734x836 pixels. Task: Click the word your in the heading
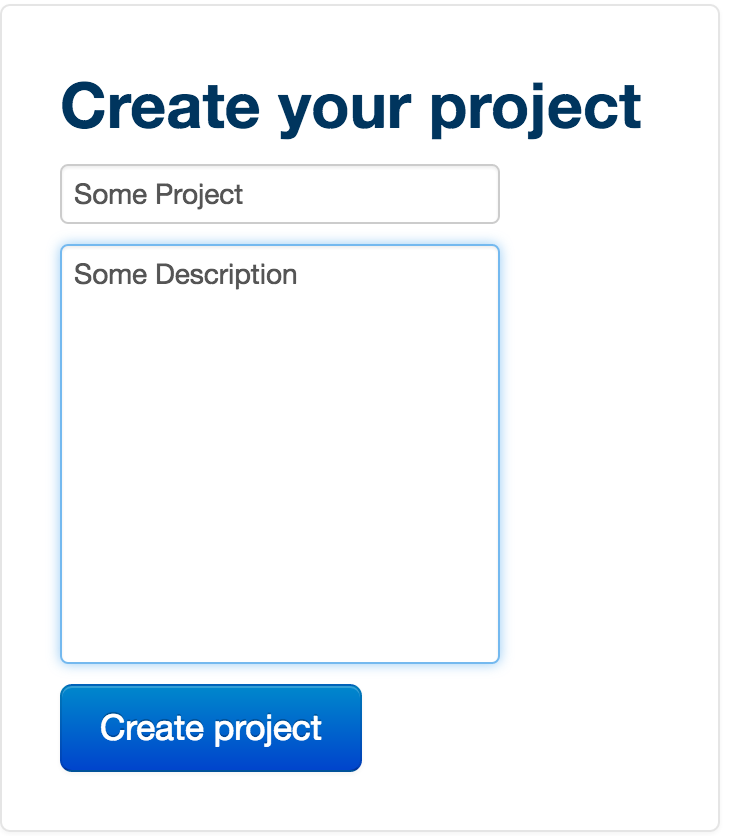pos(345,113)
